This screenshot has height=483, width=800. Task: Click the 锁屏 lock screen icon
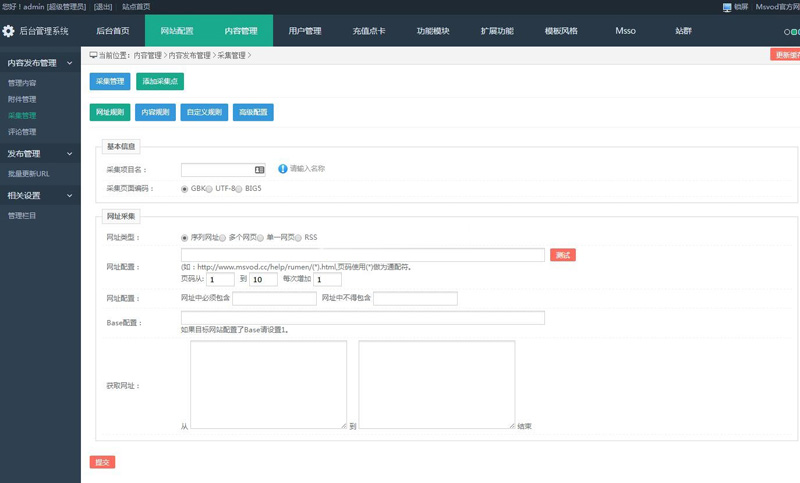tap(726, 6)
